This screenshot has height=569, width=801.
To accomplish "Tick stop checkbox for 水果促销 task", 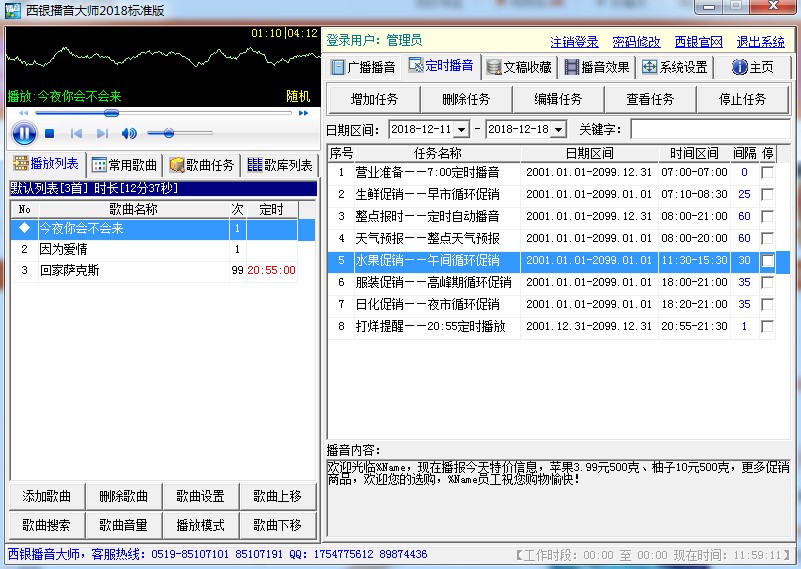I will tap(767, 260).
